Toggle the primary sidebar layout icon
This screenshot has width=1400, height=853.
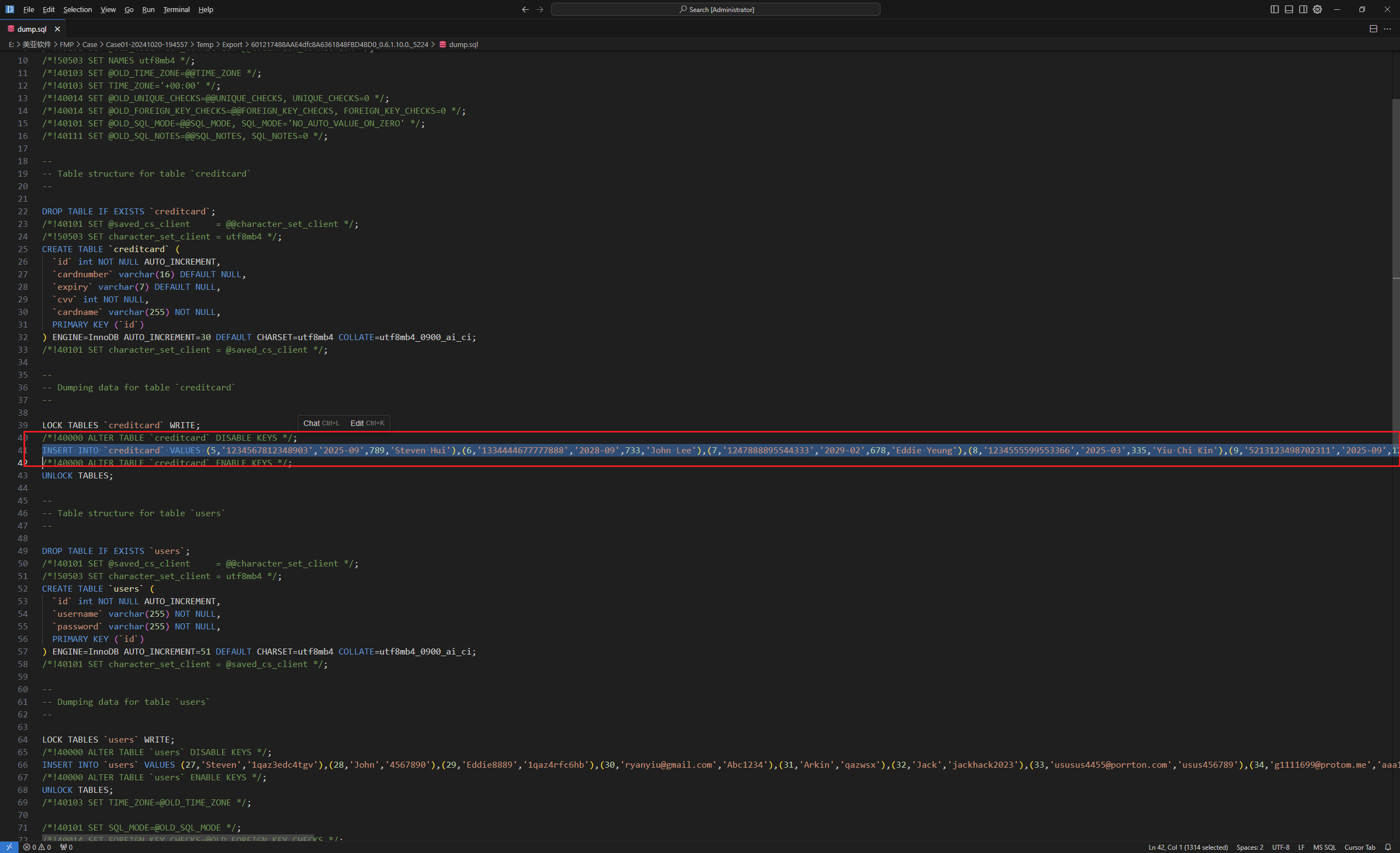(x=1274, y=10)
